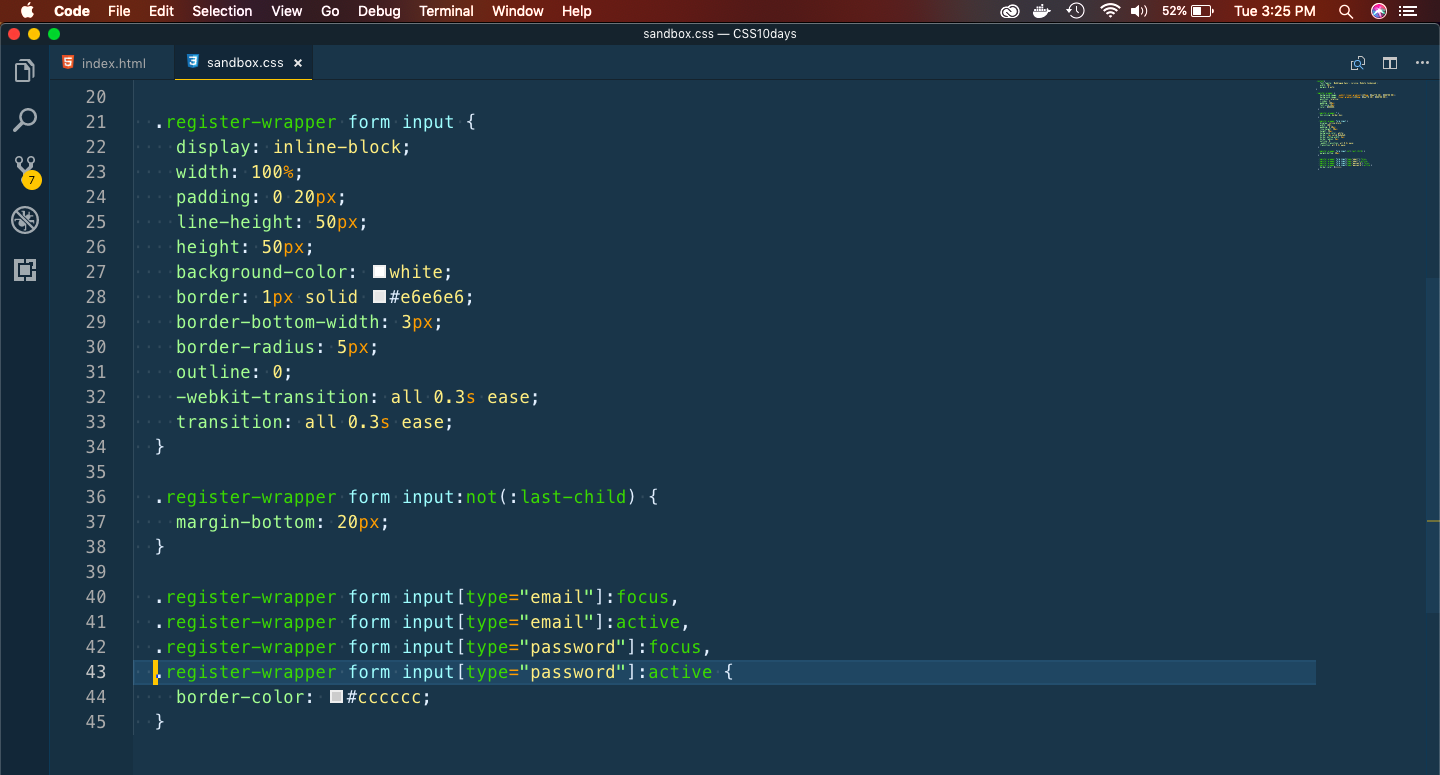Screen dimensions: 1440x775
Task: Click 'input[type="password"]:focus,' on line 42
Action: [x=557, y=647]
